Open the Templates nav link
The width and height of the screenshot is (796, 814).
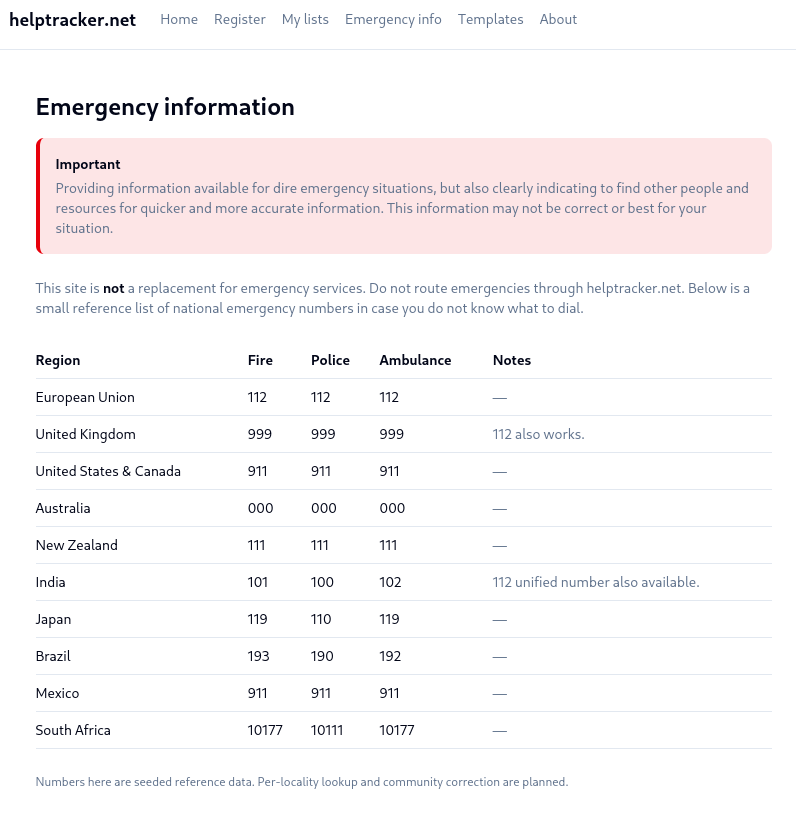(490, 19)
